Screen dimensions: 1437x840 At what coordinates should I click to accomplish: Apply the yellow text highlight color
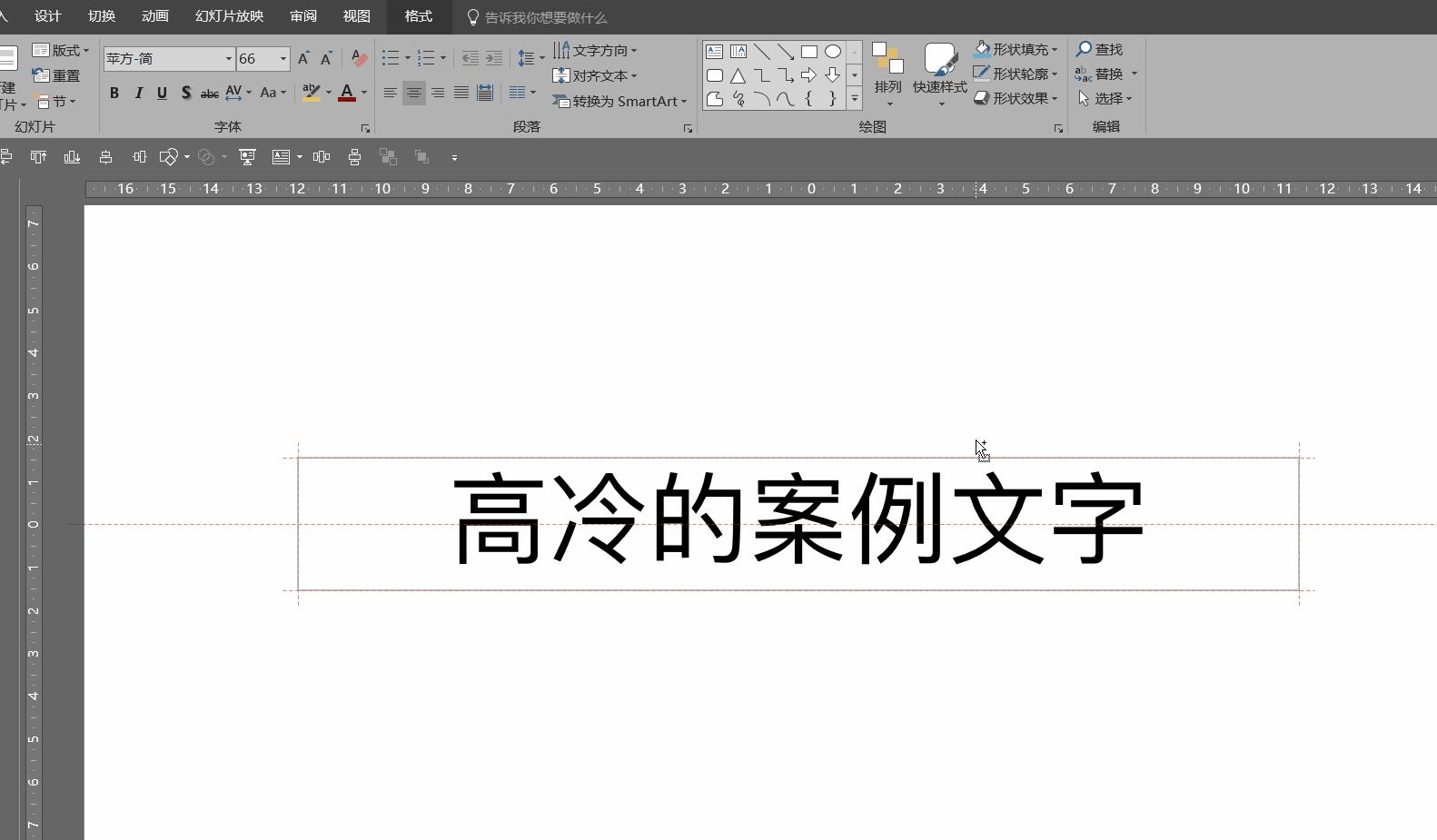coord(312,93)
